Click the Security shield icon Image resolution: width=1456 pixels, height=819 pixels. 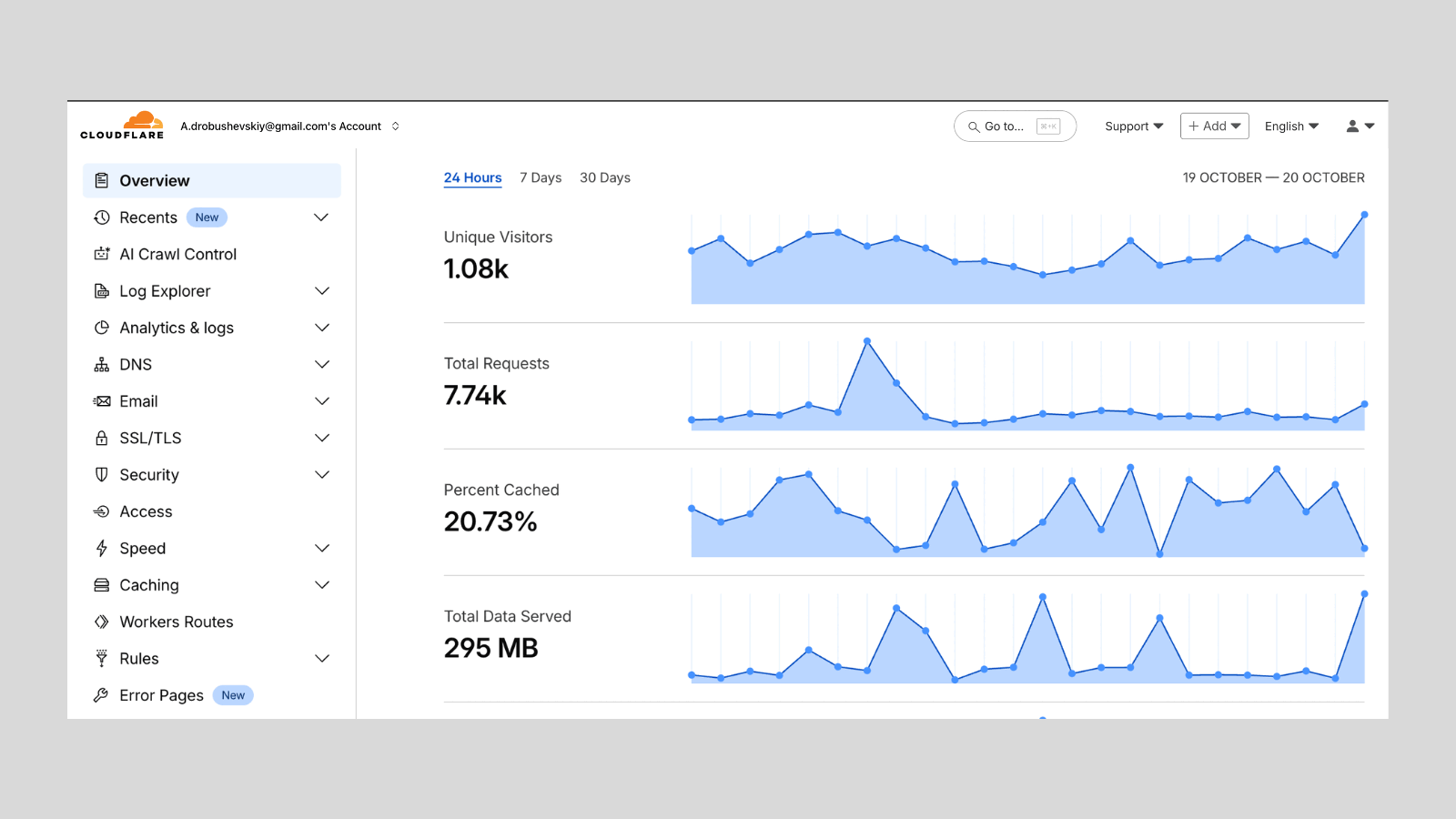tap(102, 475)
